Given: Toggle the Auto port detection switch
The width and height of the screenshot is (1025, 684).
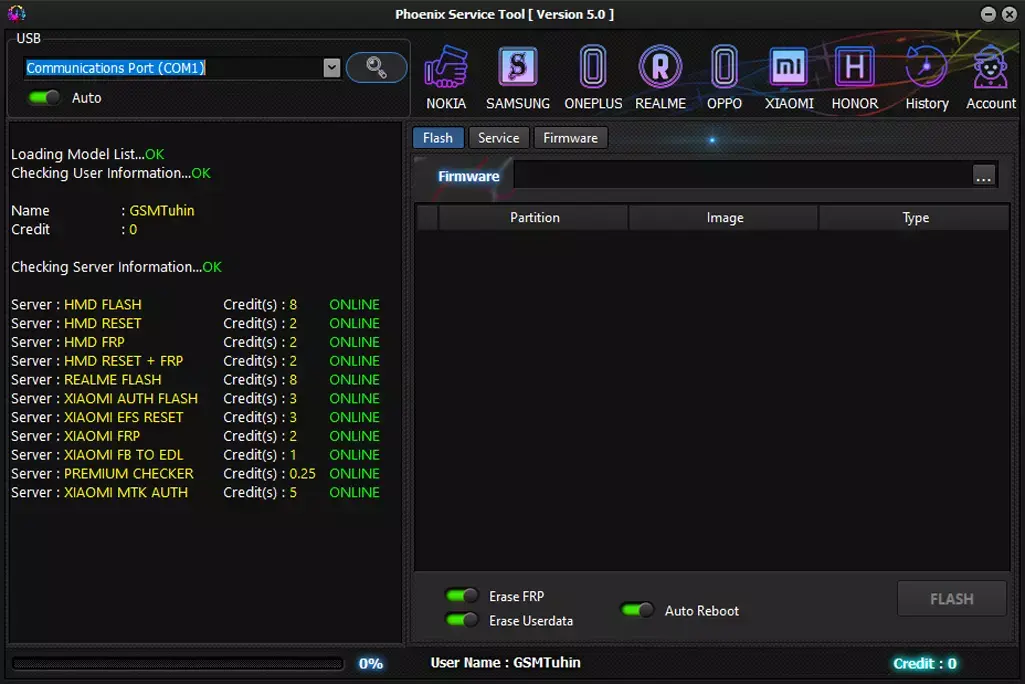Looking at the screenshot, I should pyautogui.click(x=45, y=98).
